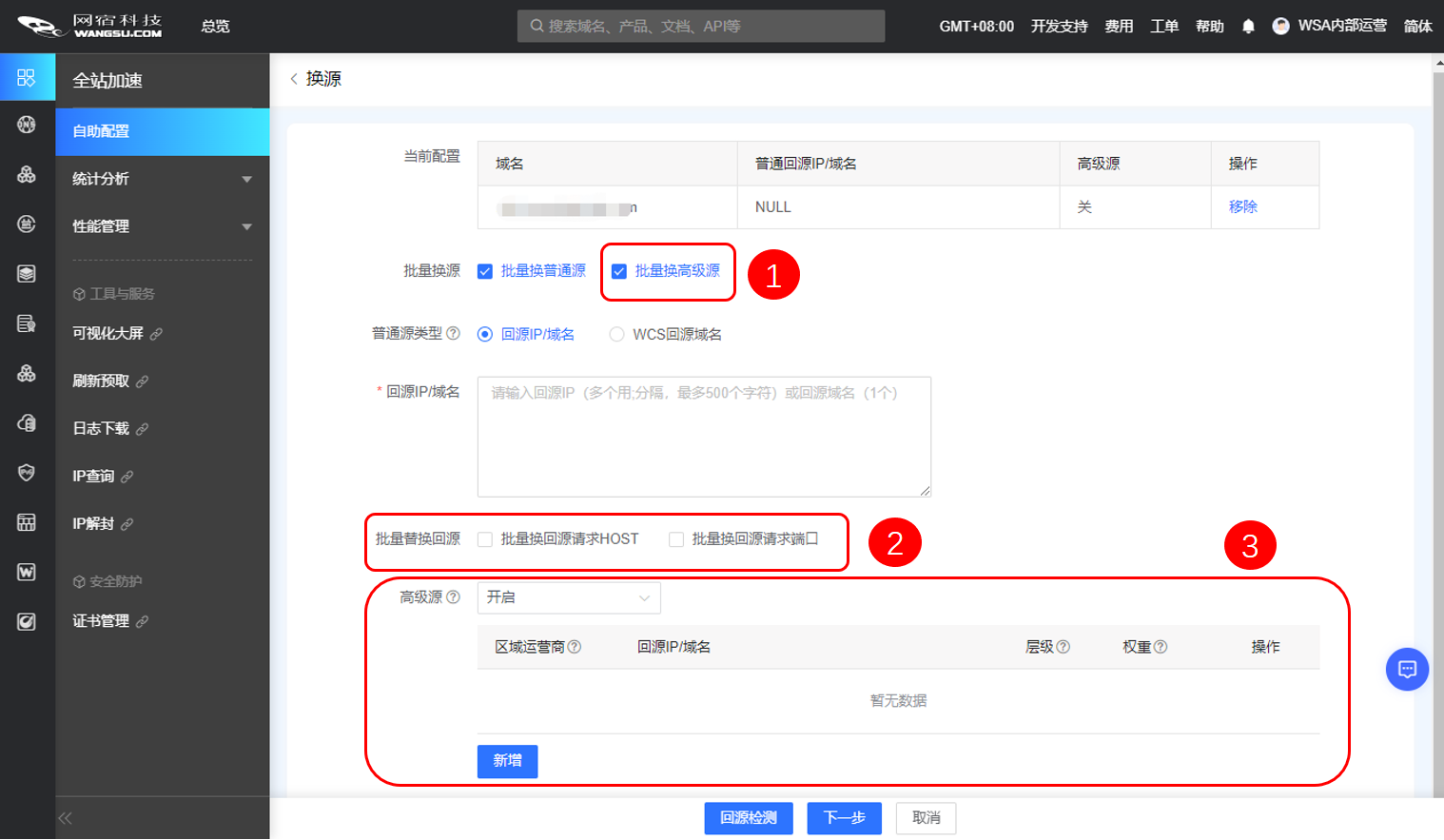Click 全站加速 sidebar title
The image size is (1444, 840).
coord(107,81)
